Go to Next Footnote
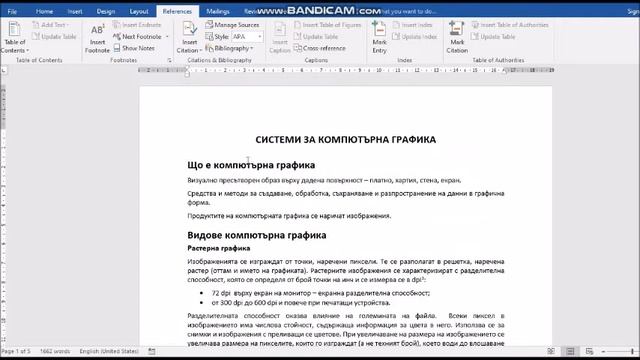 coord(138,37)
